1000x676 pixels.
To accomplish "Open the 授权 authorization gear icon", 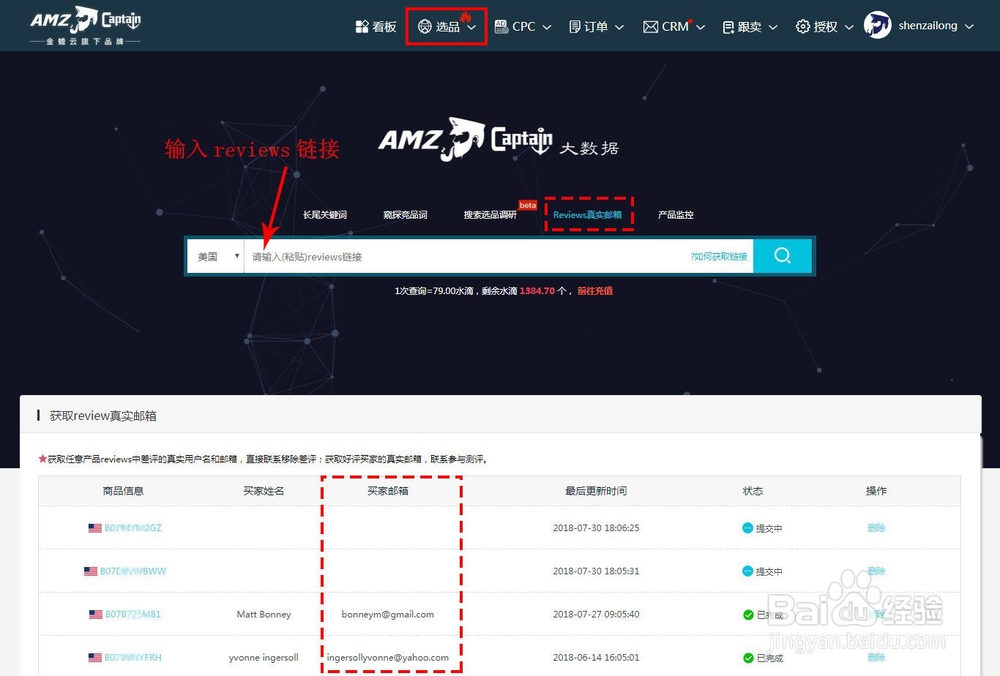I will 803,26.
